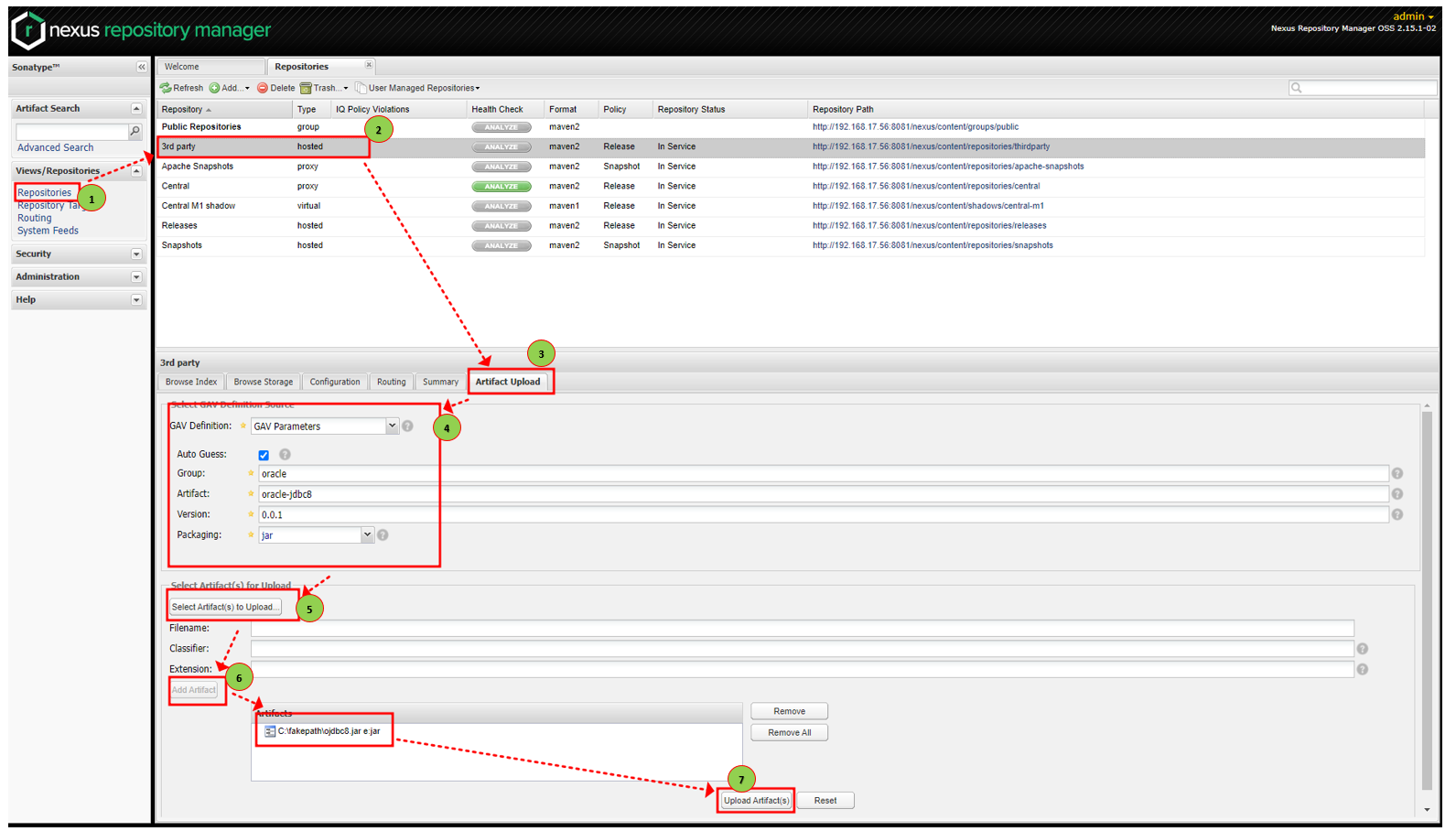The width and height of the screenshot is (1456, 831).
Task: Close the Repositories tab
Action: coord(369,65)
